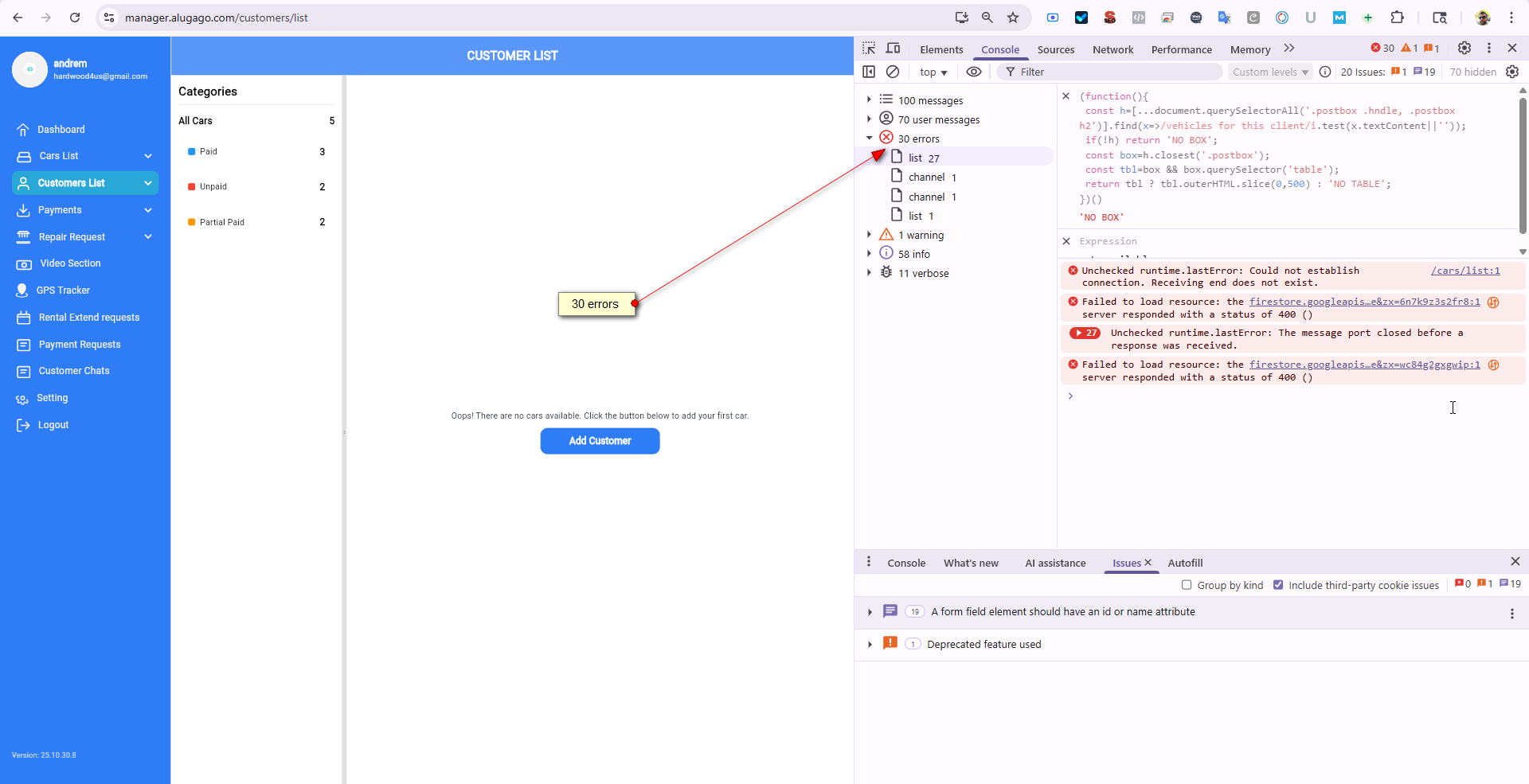
Task: Open the live expression eye icon
Action: click(973, 72)
